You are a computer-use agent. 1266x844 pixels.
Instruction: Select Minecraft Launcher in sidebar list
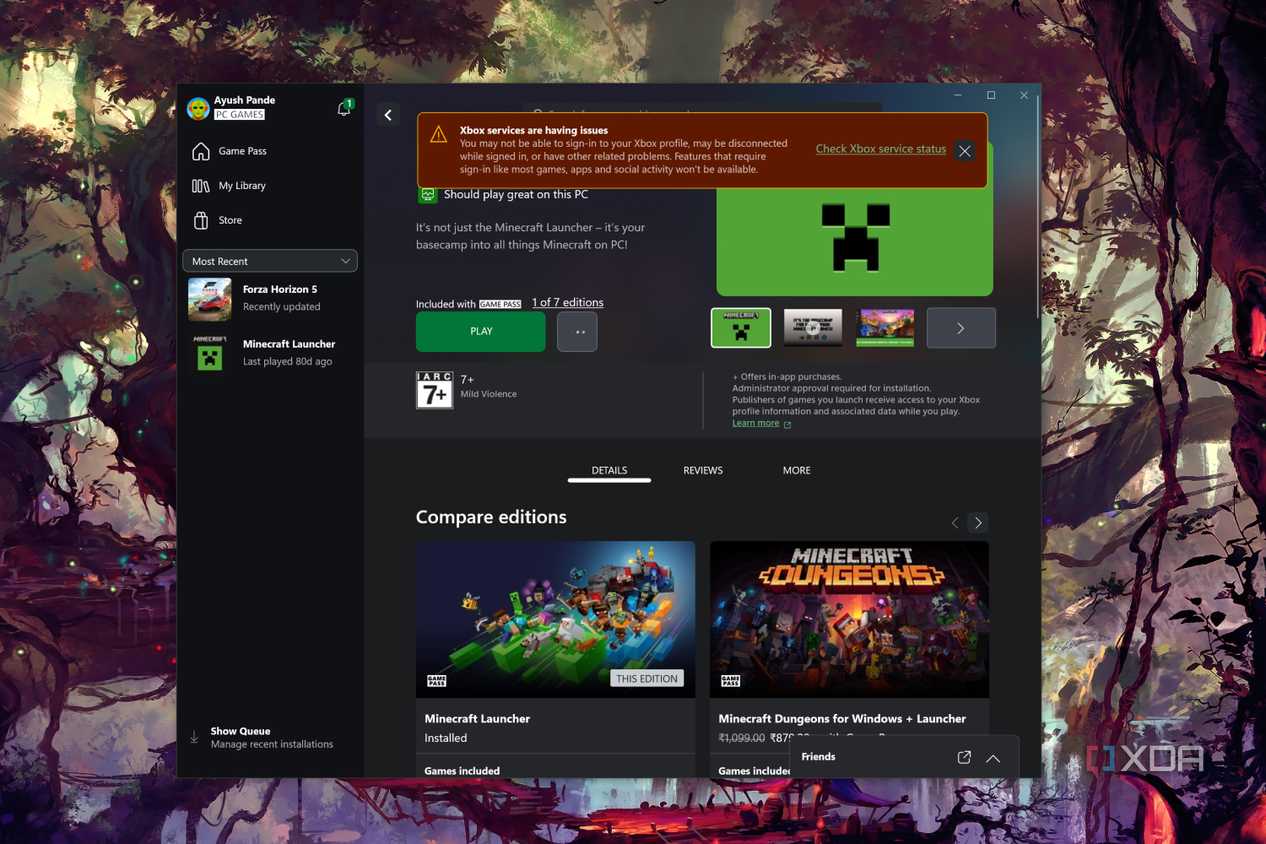270,353
